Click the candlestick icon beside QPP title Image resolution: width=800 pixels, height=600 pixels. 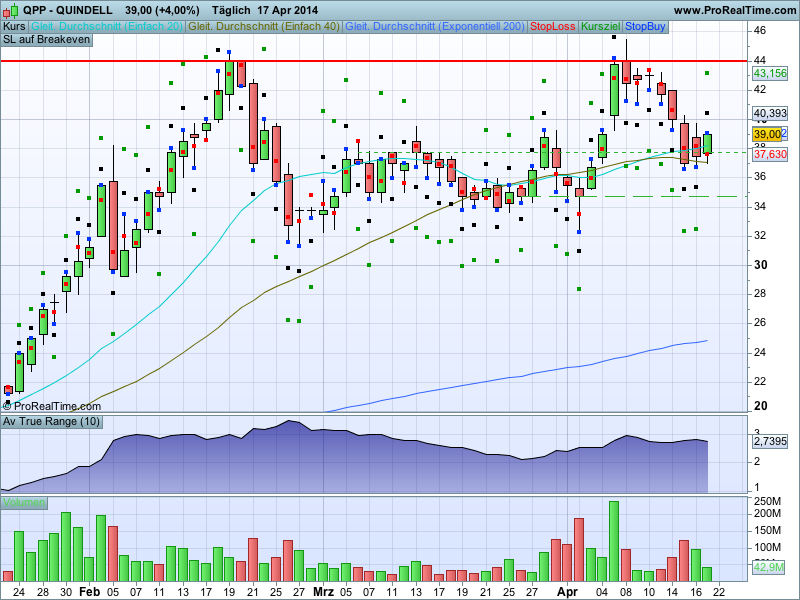point(10,10)
